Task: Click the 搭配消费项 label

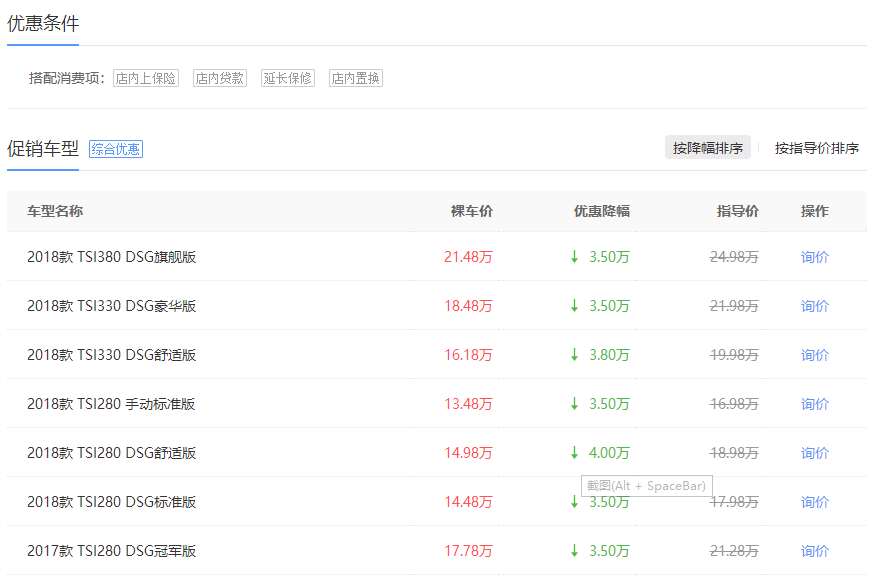Action: click(x=66, y=78)
